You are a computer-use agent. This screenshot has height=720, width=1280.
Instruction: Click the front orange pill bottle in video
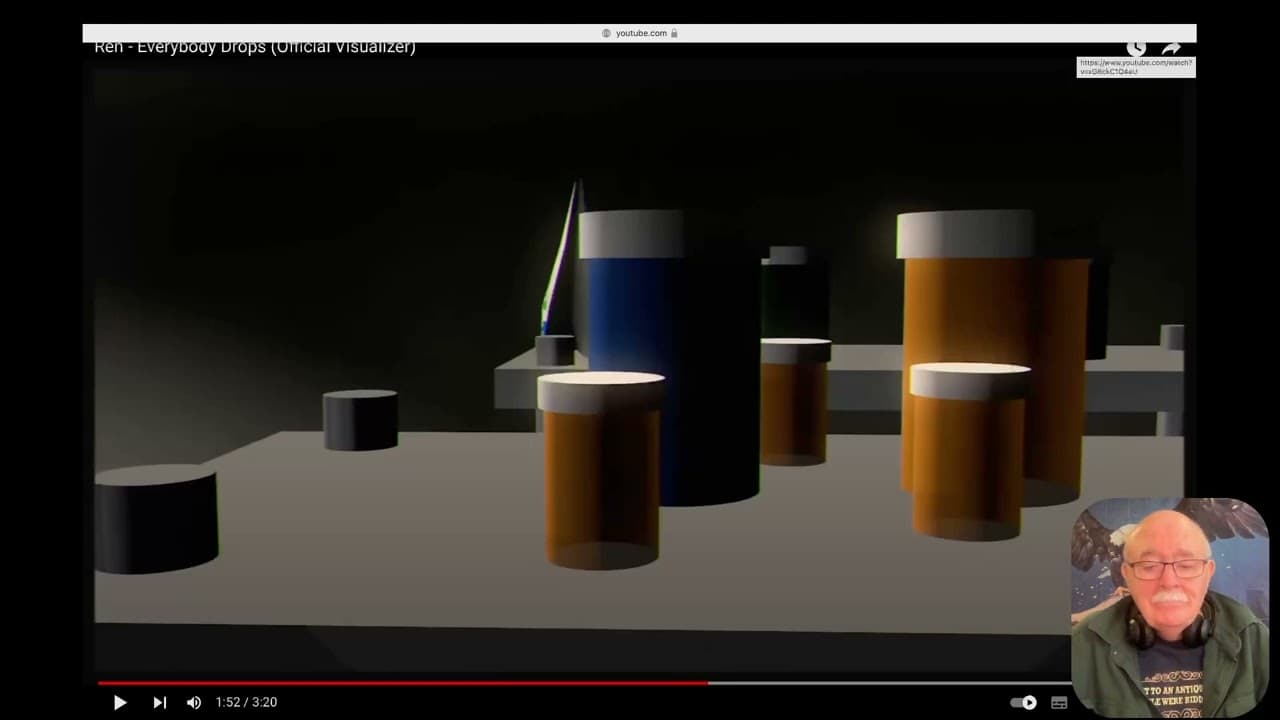click(601, 470)
